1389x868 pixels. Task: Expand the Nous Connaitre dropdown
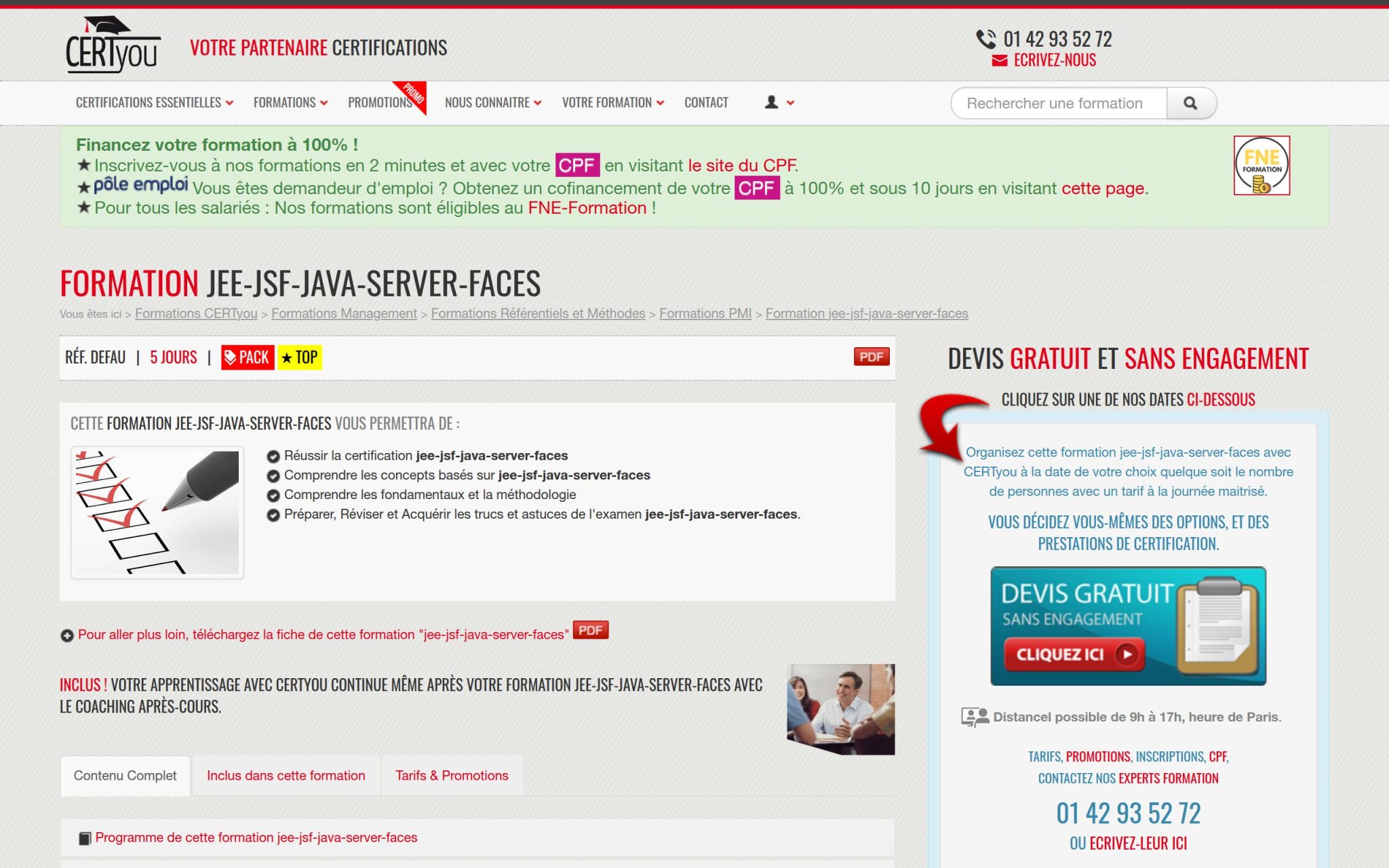tap(493, 102)
